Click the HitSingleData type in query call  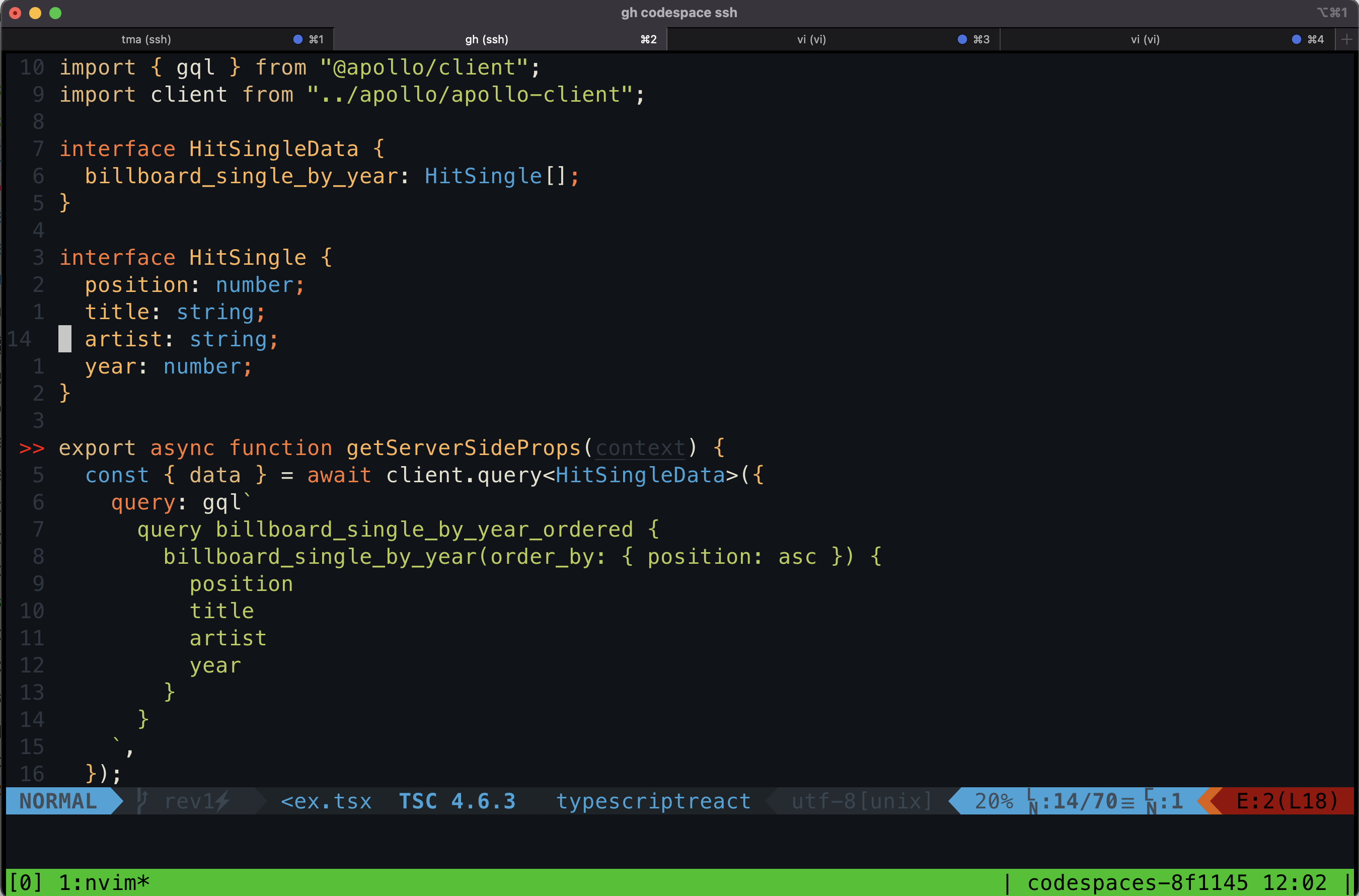coord(640,475)
